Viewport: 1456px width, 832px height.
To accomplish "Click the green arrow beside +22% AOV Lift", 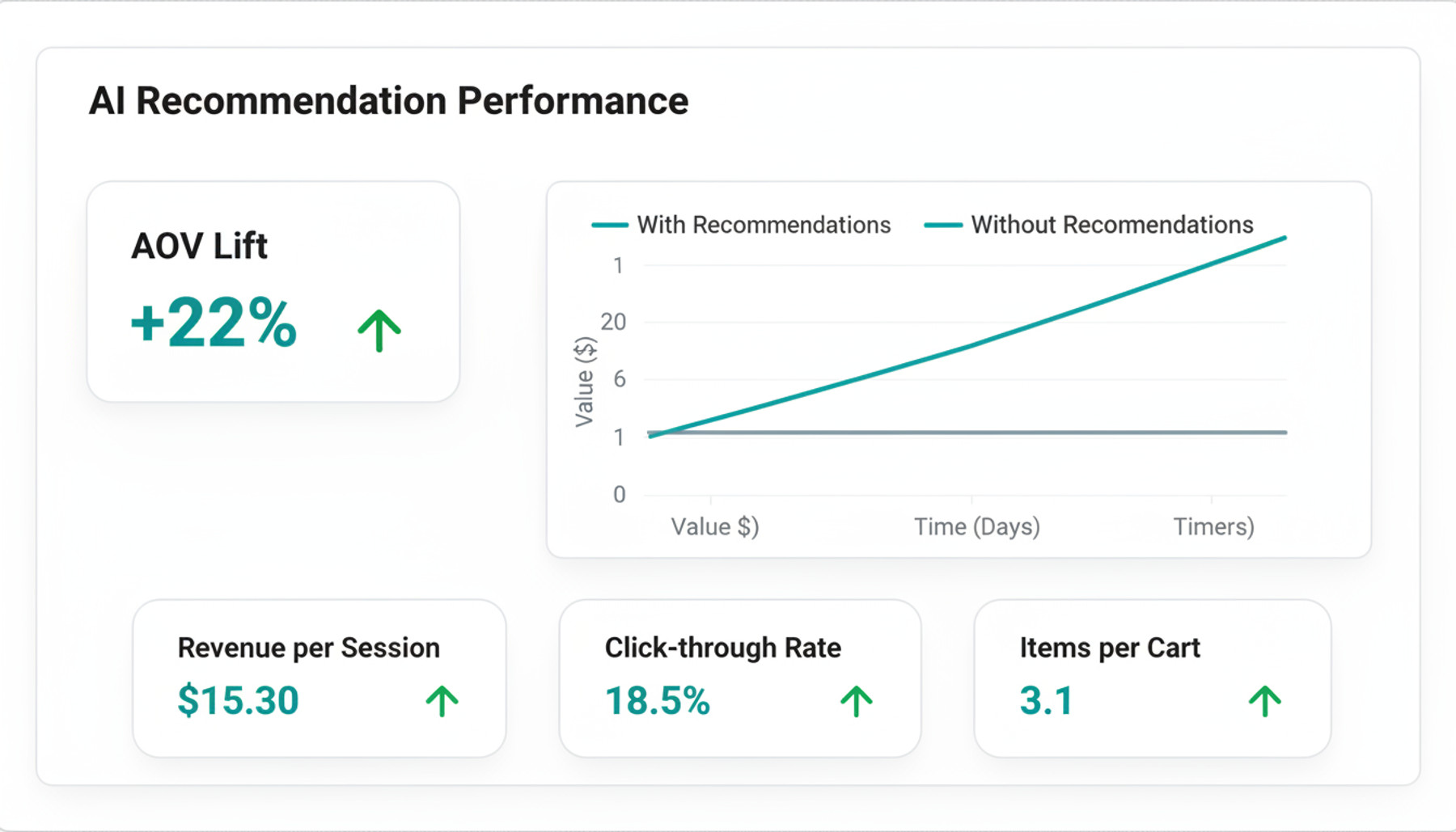I will [x=379, y=331].
